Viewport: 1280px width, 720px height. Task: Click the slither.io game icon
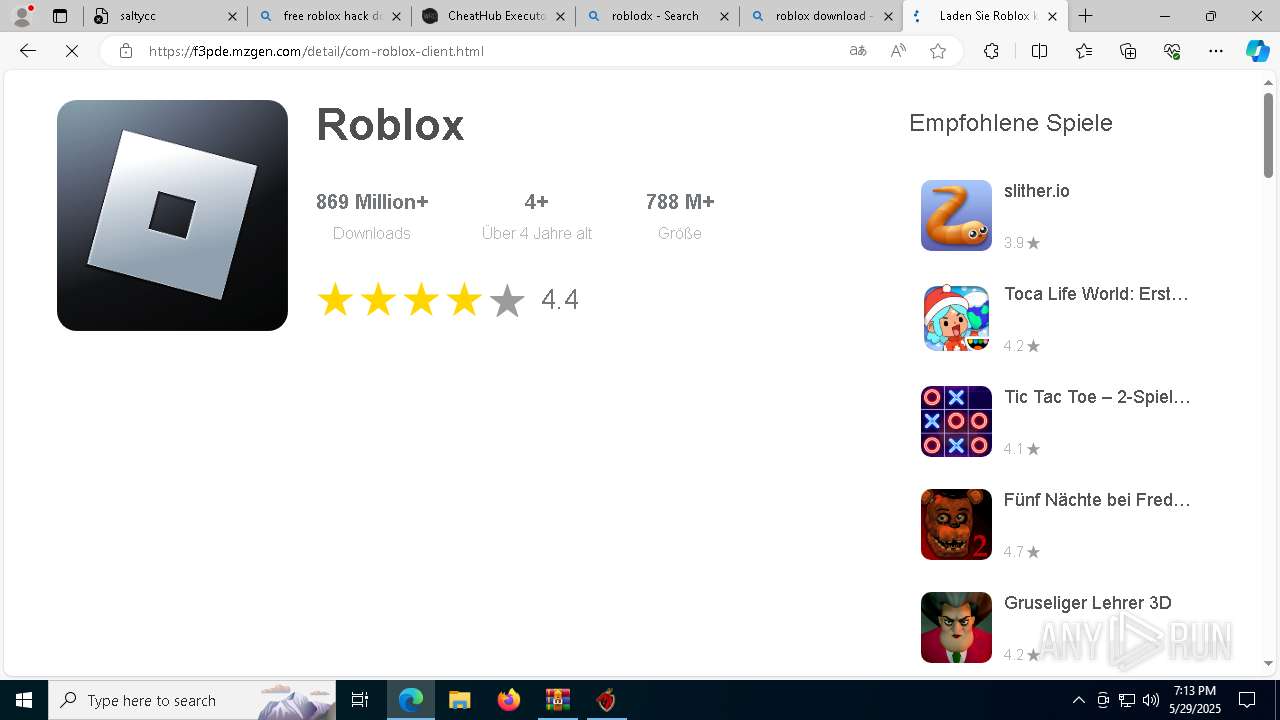pos(956,215)
